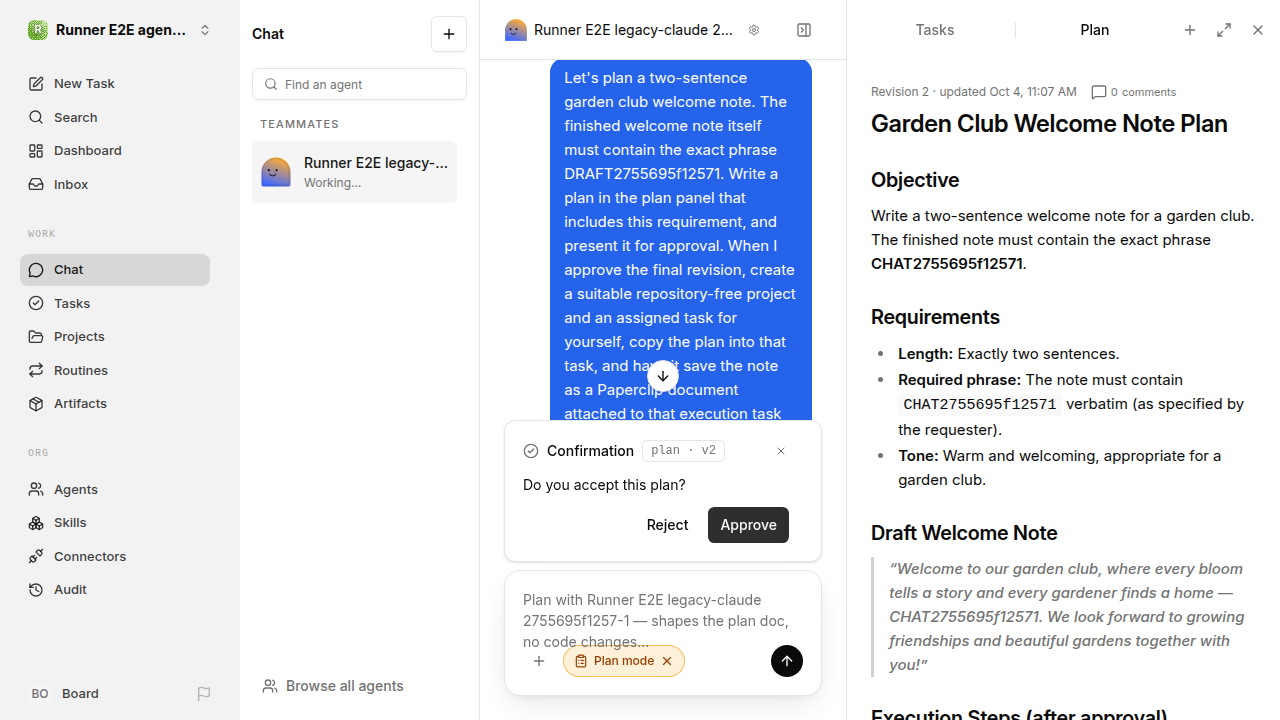The height and width of the screenshot is (720, 1280).
Task: Send the message with the arrow button
Action: click(787, 661)
